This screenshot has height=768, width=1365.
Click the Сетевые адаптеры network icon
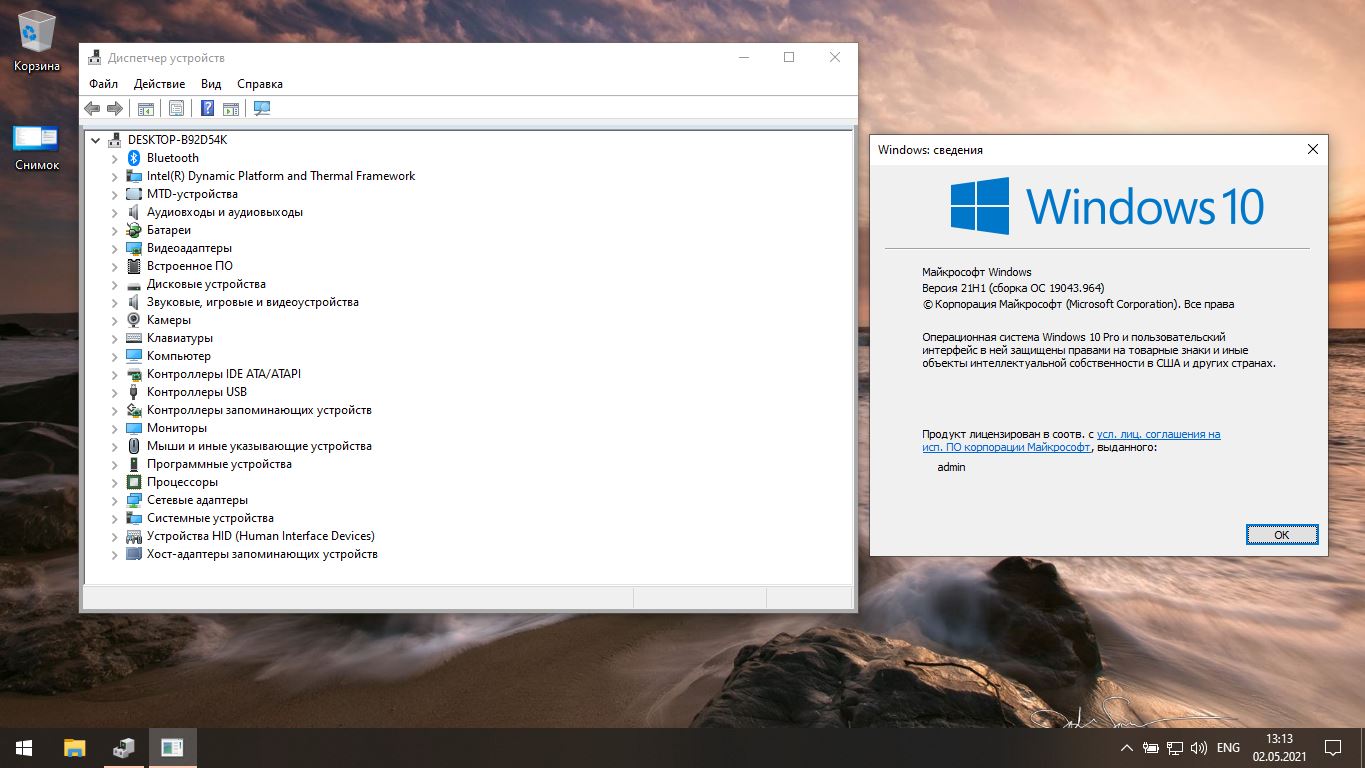point(134,500)
